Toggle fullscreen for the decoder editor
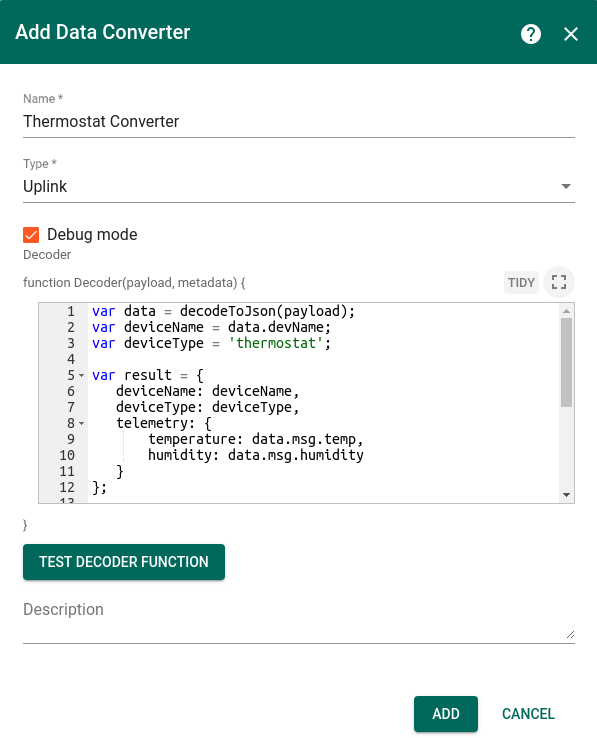 559,282
